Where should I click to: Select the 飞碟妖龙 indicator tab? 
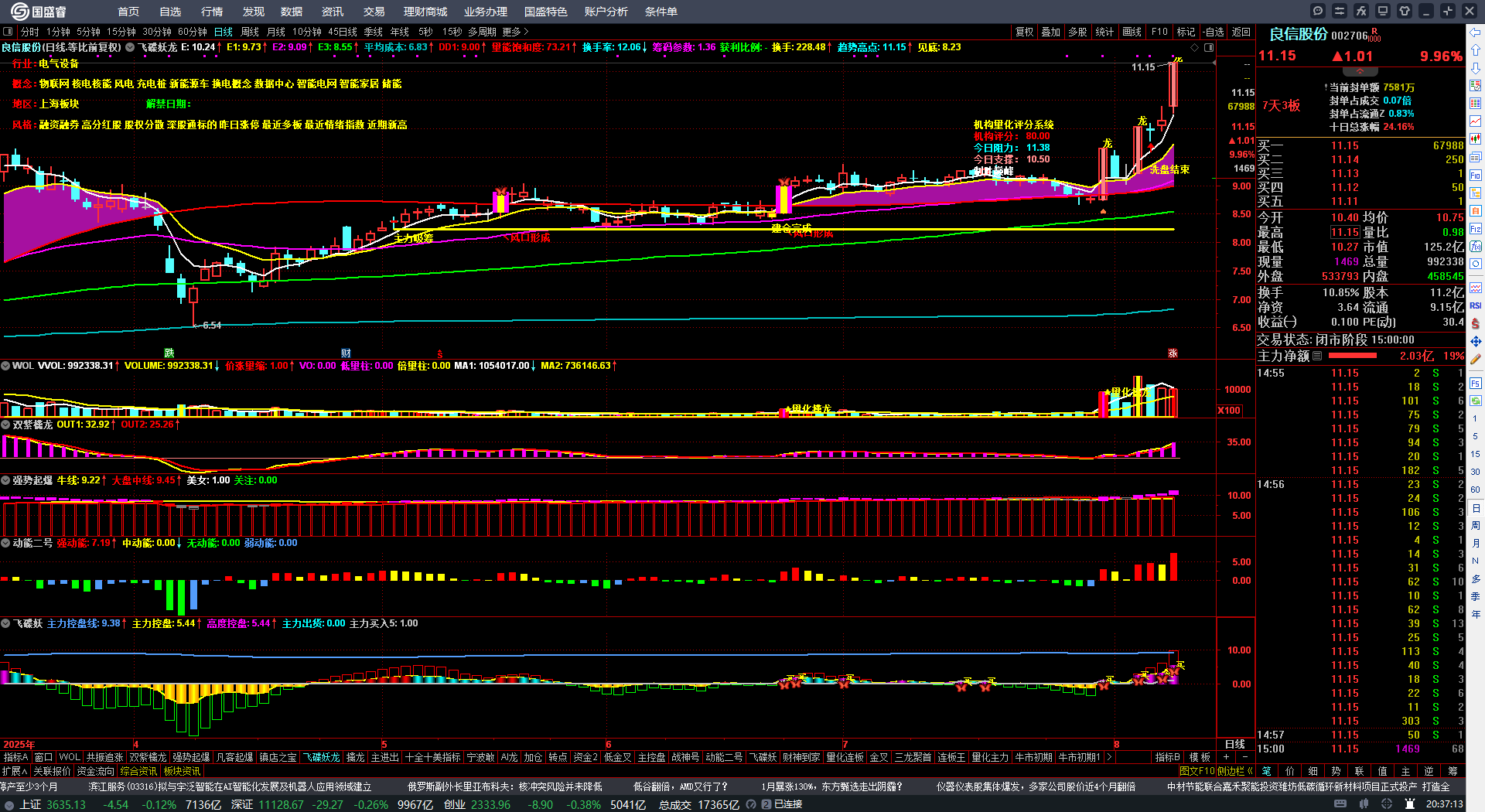[322, 757]
